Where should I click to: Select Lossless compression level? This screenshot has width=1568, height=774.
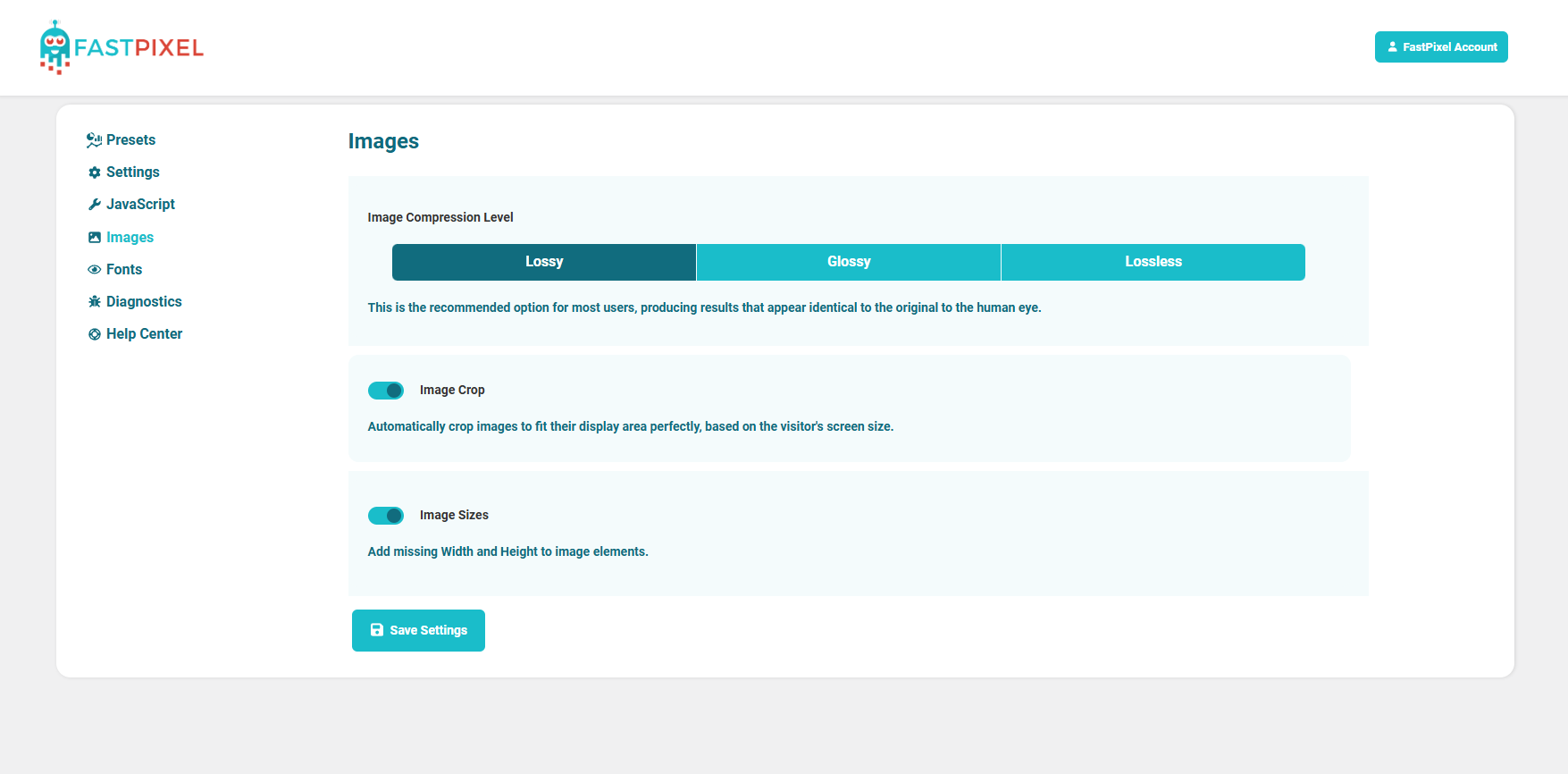[x=1153, y=262]
